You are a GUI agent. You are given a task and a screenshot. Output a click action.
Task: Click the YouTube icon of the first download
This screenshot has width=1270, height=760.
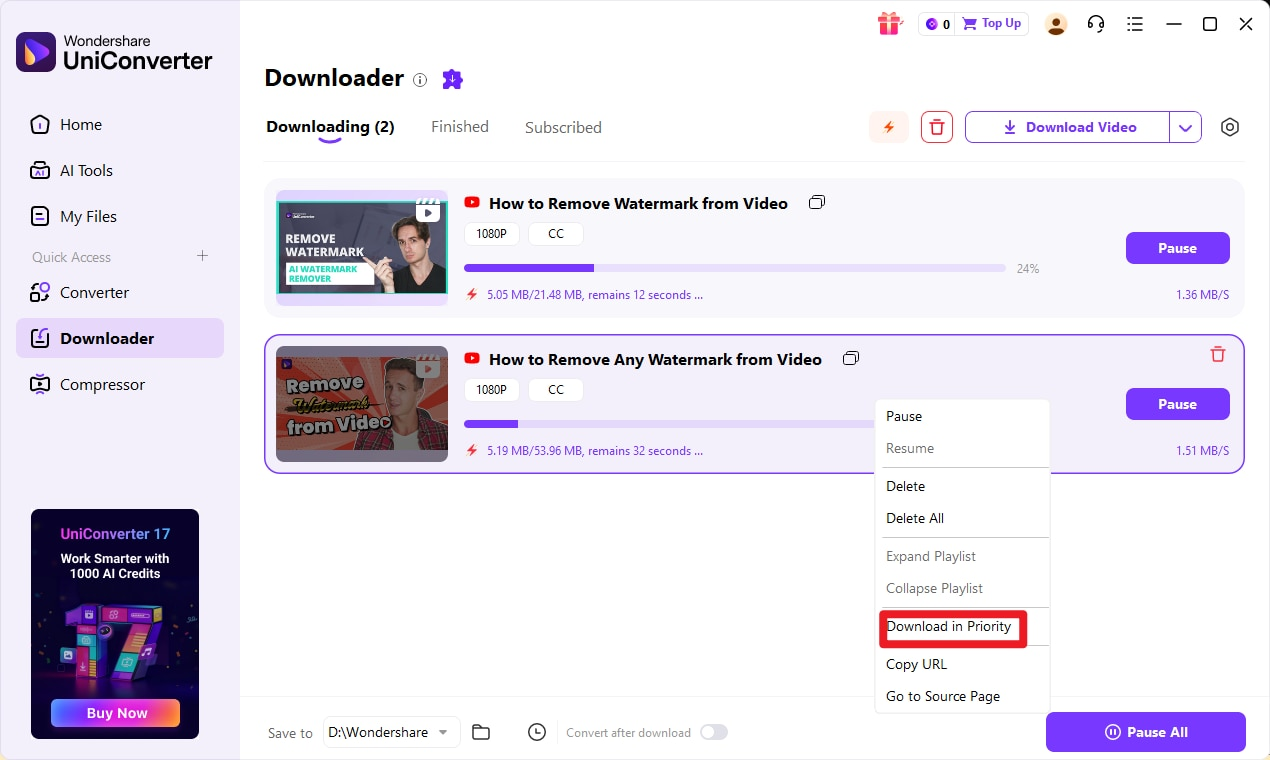472,203
